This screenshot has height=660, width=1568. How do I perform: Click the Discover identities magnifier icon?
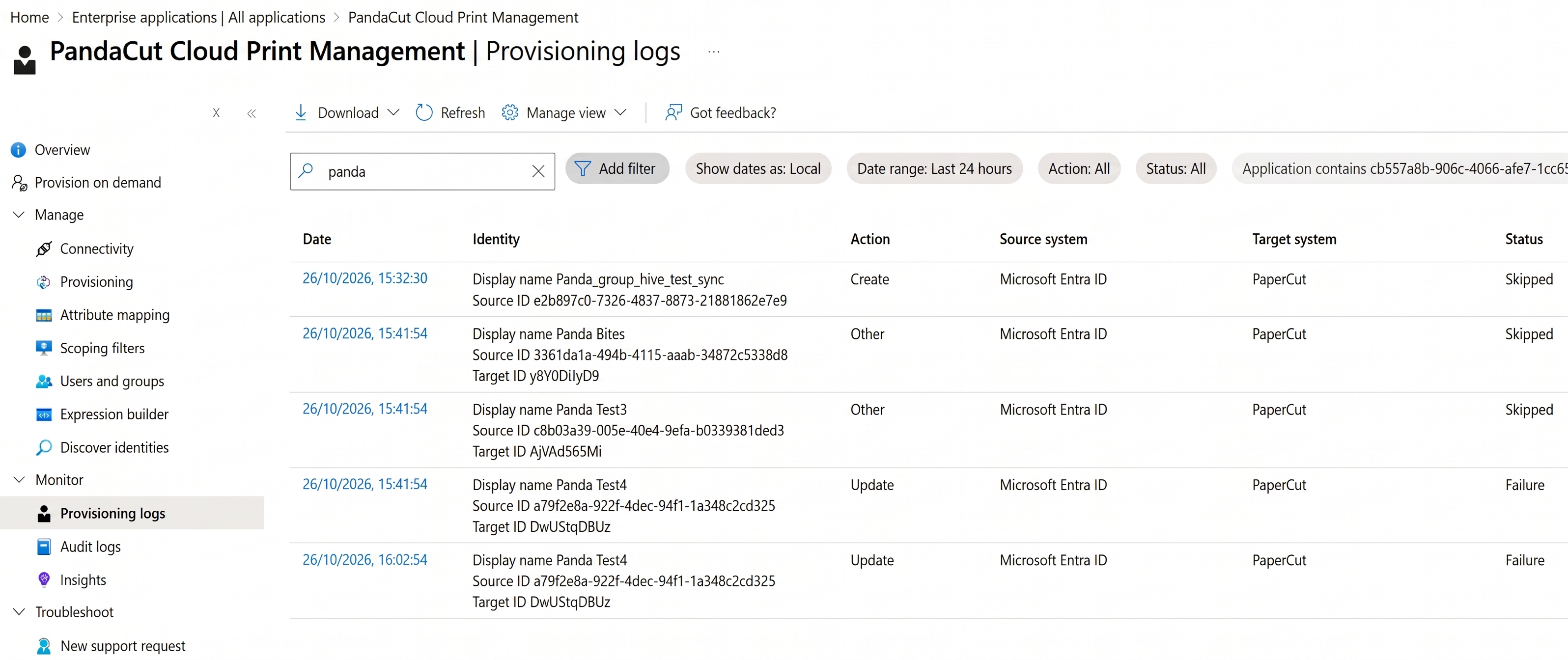coord(44,448)
